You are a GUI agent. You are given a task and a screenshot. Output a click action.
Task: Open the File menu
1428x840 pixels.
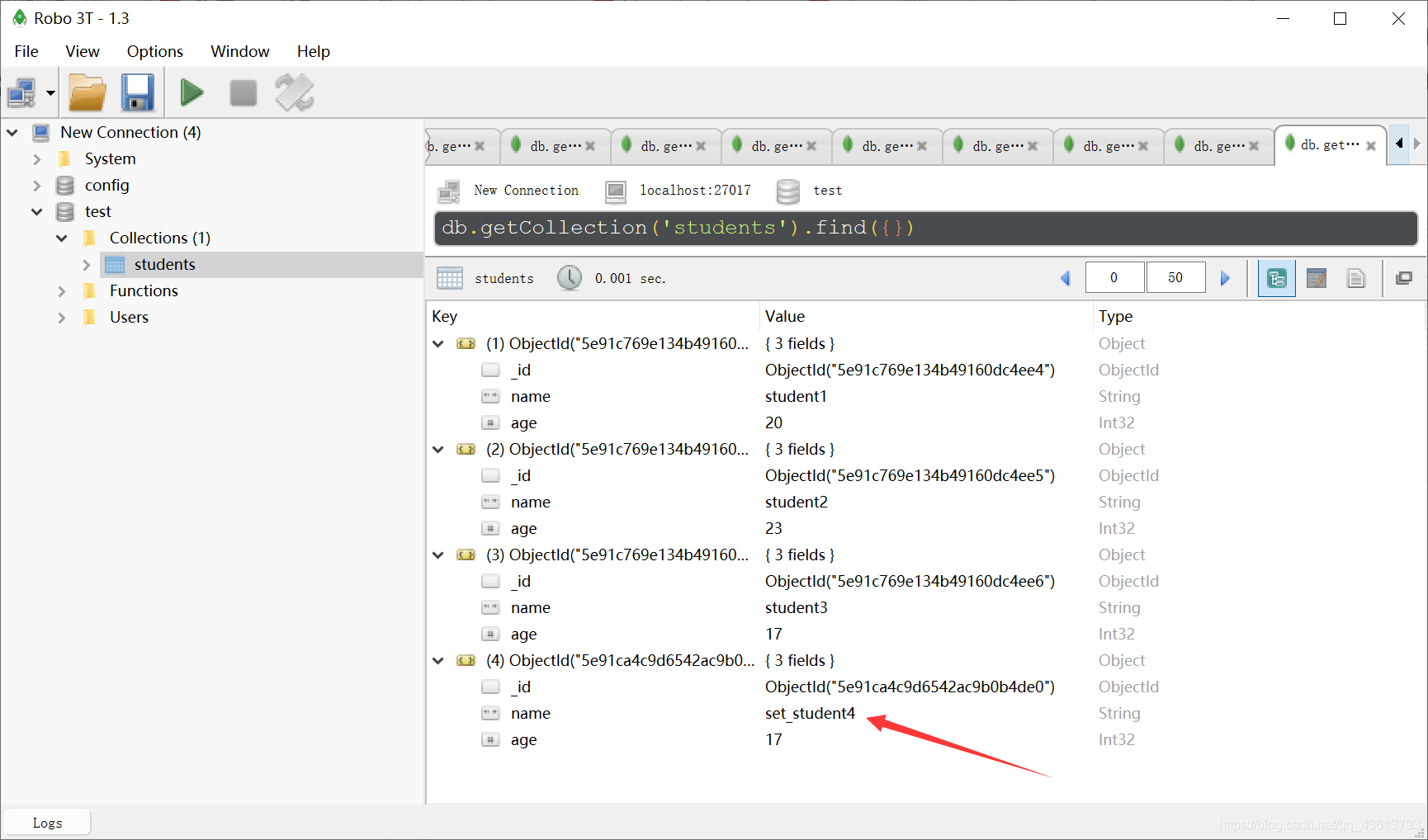(x=26, y=51)
